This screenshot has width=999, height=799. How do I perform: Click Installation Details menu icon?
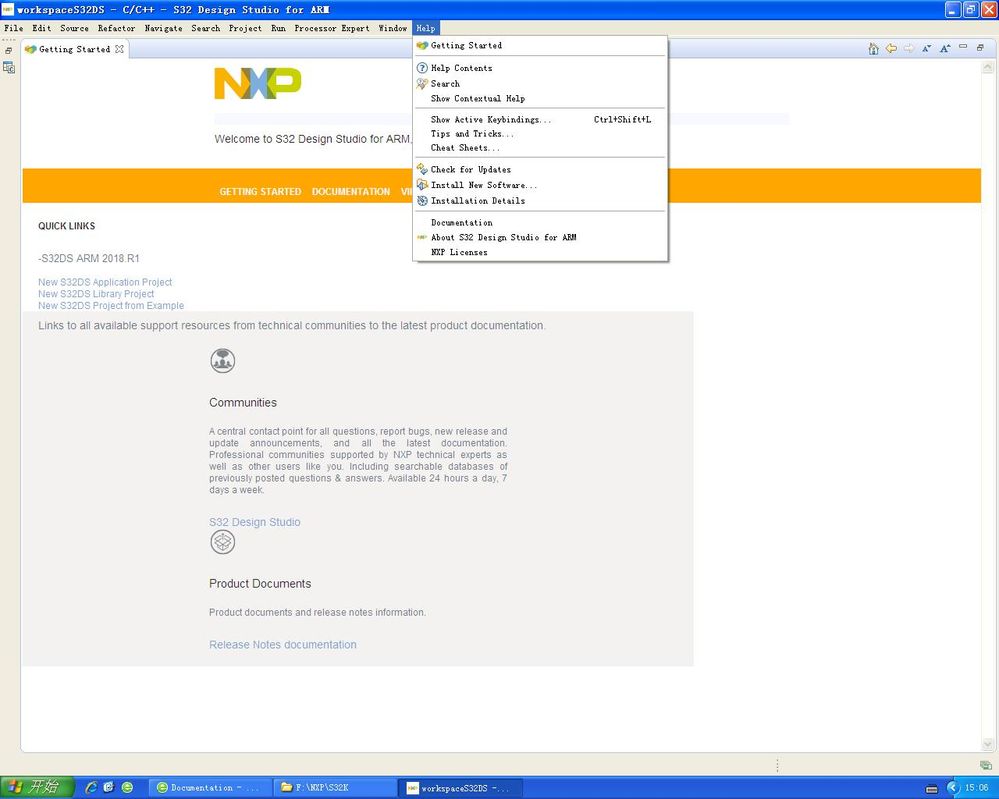[x=422, y=201]
